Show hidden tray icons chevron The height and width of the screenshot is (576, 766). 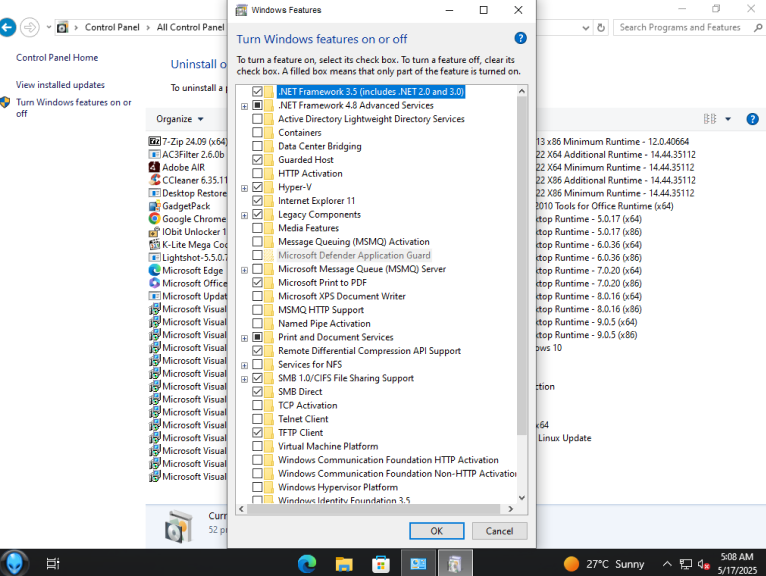[x=667, y=564]
